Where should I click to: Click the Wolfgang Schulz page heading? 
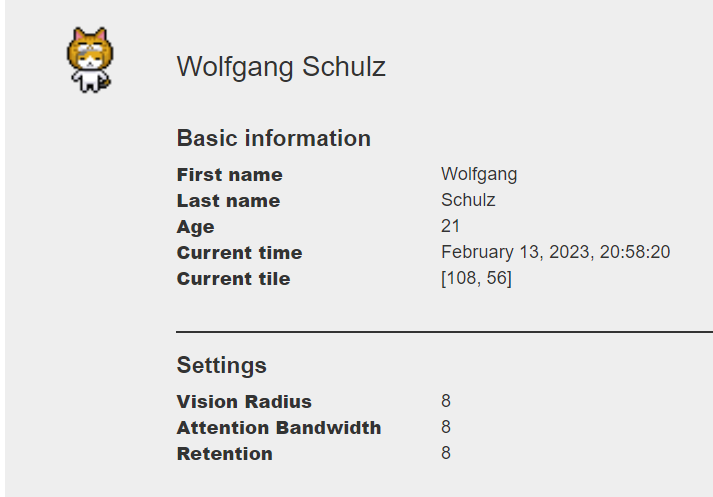click(x=281, y=67)
